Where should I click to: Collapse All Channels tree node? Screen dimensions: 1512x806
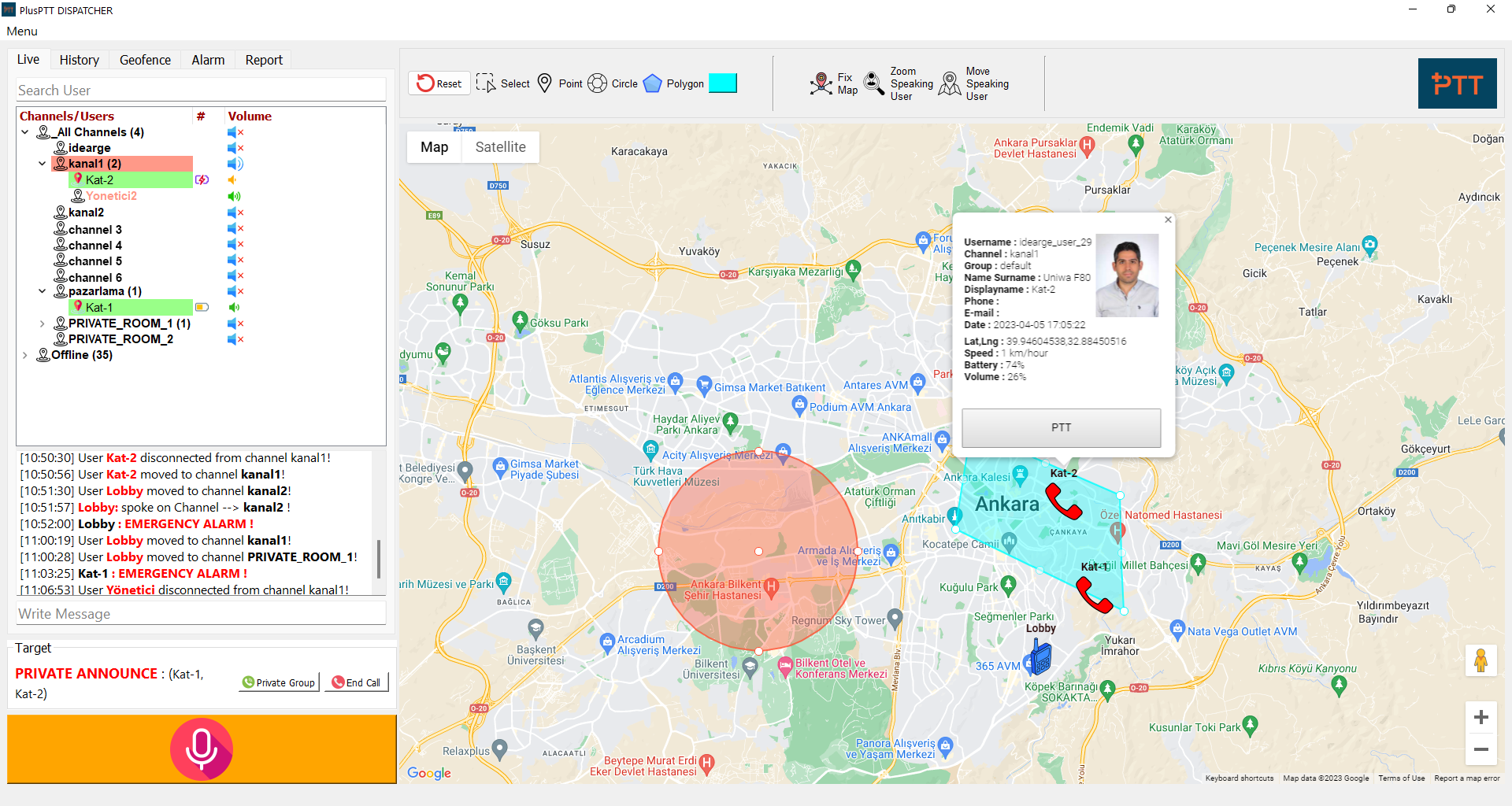pos(25,132)
